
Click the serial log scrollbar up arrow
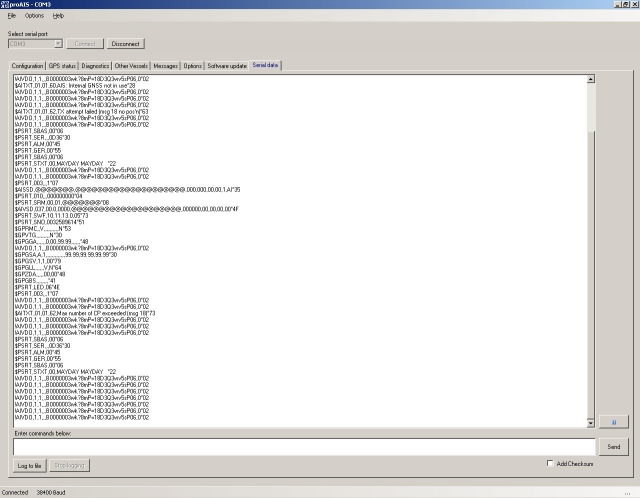pos(591,78)
